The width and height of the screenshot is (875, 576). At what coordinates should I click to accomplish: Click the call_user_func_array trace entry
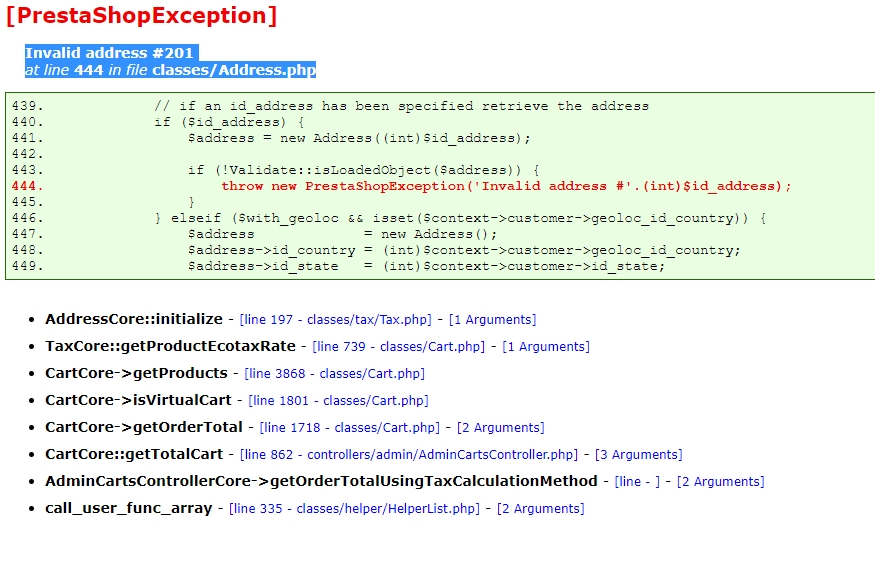[x=129, y=508]
